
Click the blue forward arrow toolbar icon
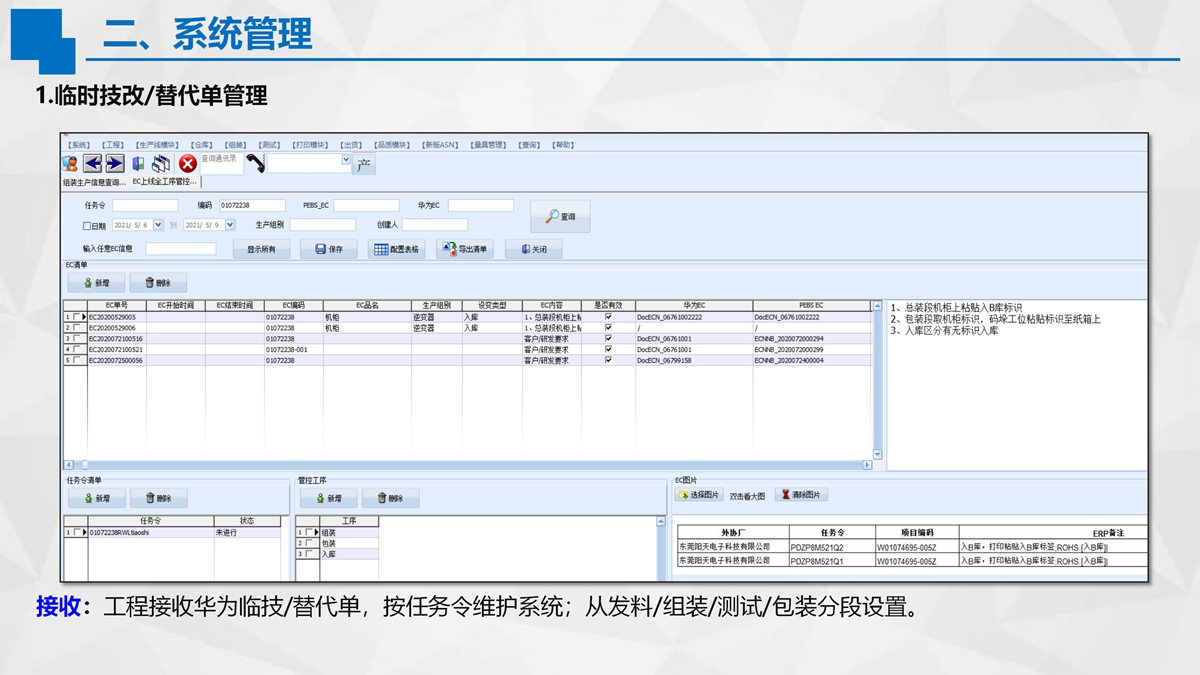tap(115, 164)
